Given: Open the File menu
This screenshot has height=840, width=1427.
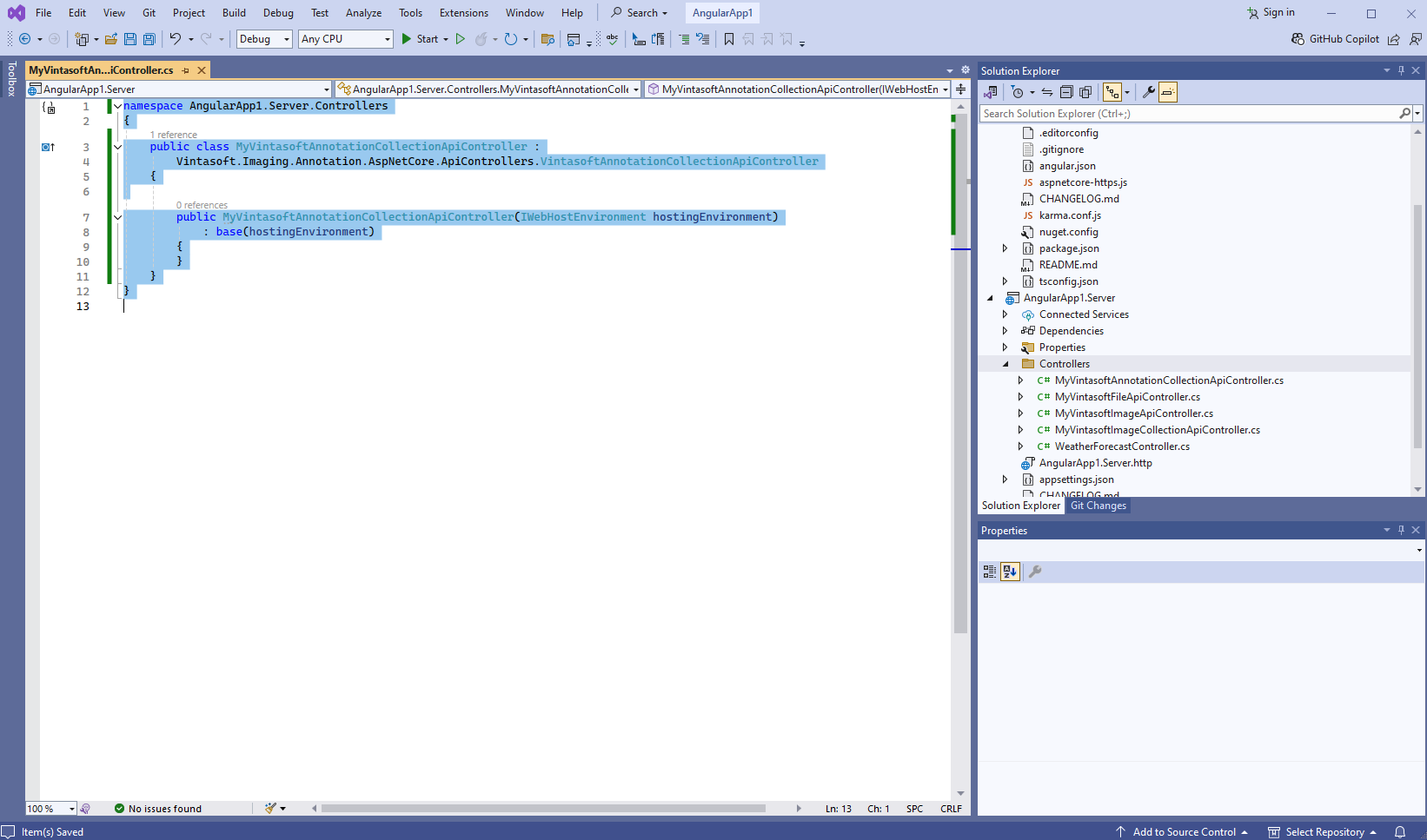Looking at the screenshot, I should [x=43, y=12].
